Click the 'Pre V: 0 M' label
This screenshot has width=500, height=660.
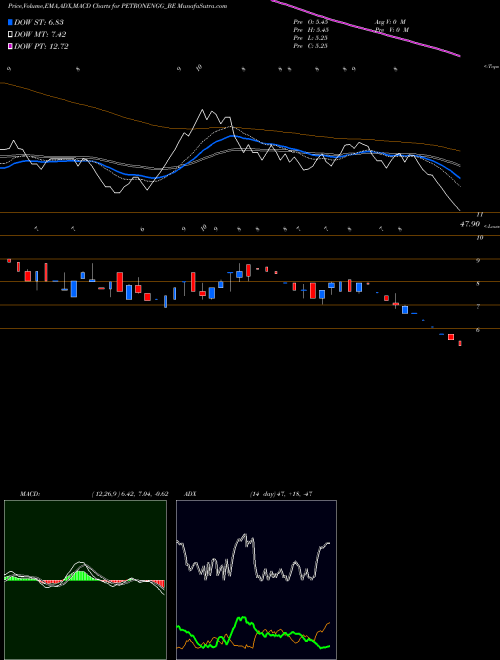[392, 30]
